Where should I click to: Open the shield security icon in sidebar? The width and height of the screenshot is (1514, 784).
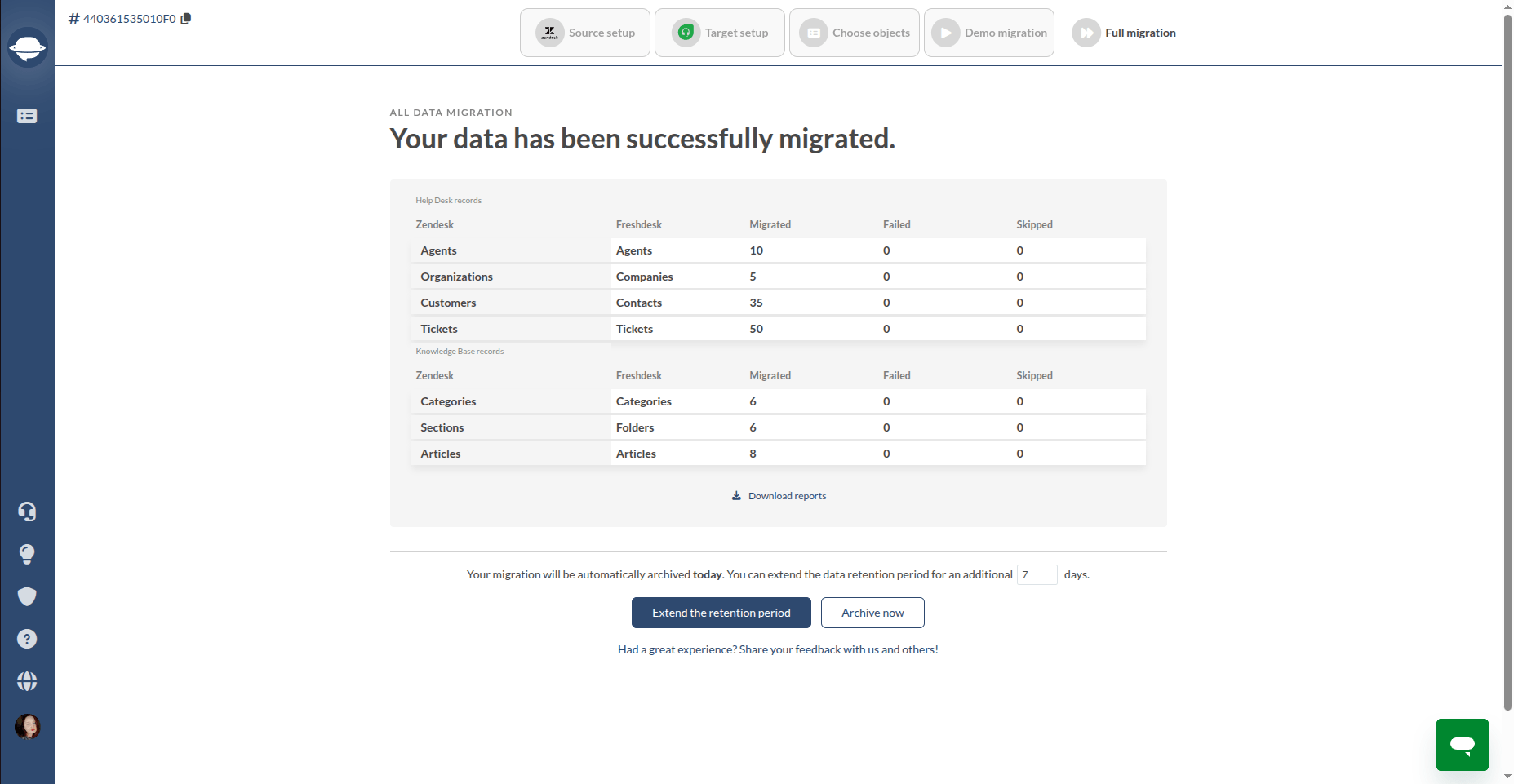[x=27, y=596]
